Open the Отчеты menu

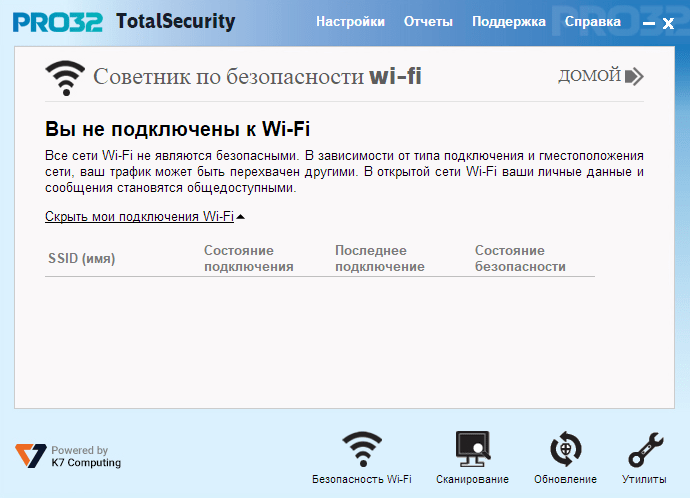pos(428,22)
